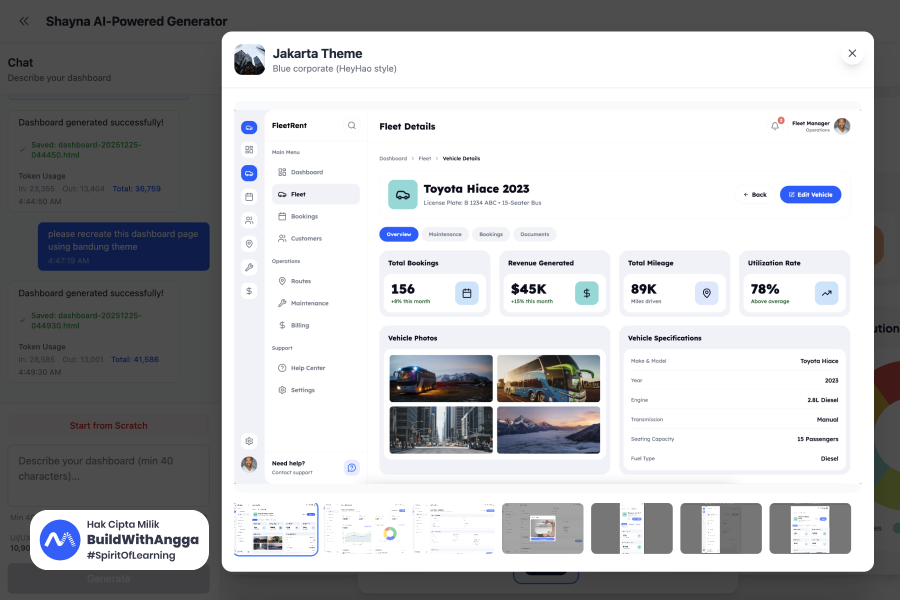Click the search icon next to FleetRent
Image resolution: width=900 pixels, height=600 pixels.
[351, 126]
